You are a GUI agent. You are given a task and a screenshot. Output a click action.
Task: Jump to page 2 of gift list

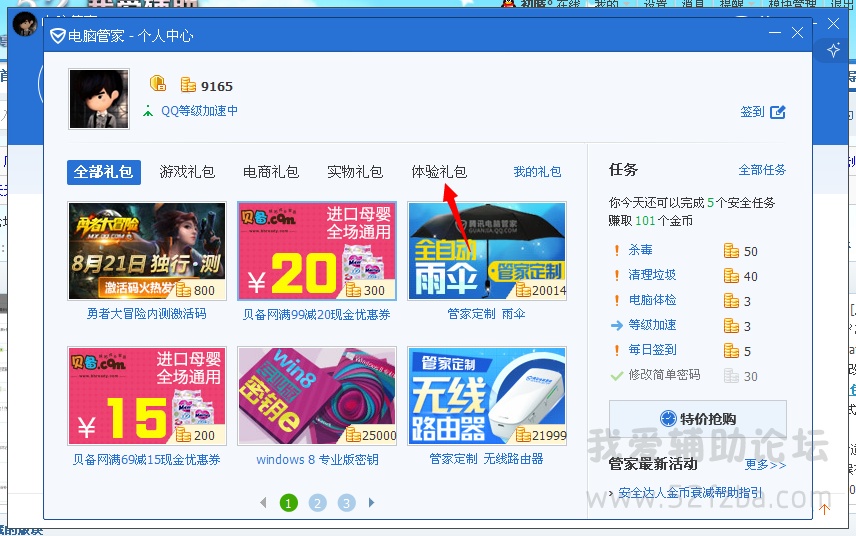tap(317, 503)
